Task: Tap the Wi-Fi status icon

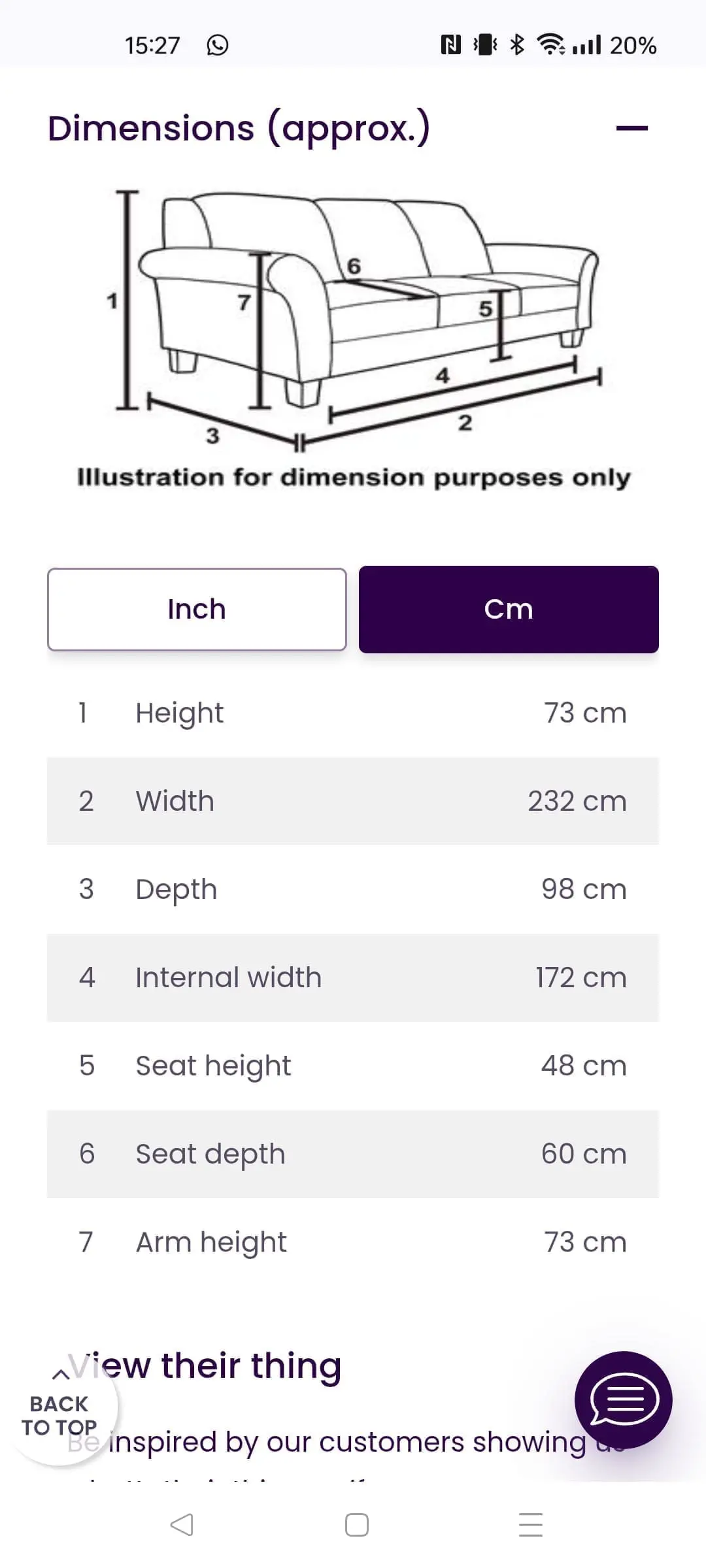Action: point(551,44)
